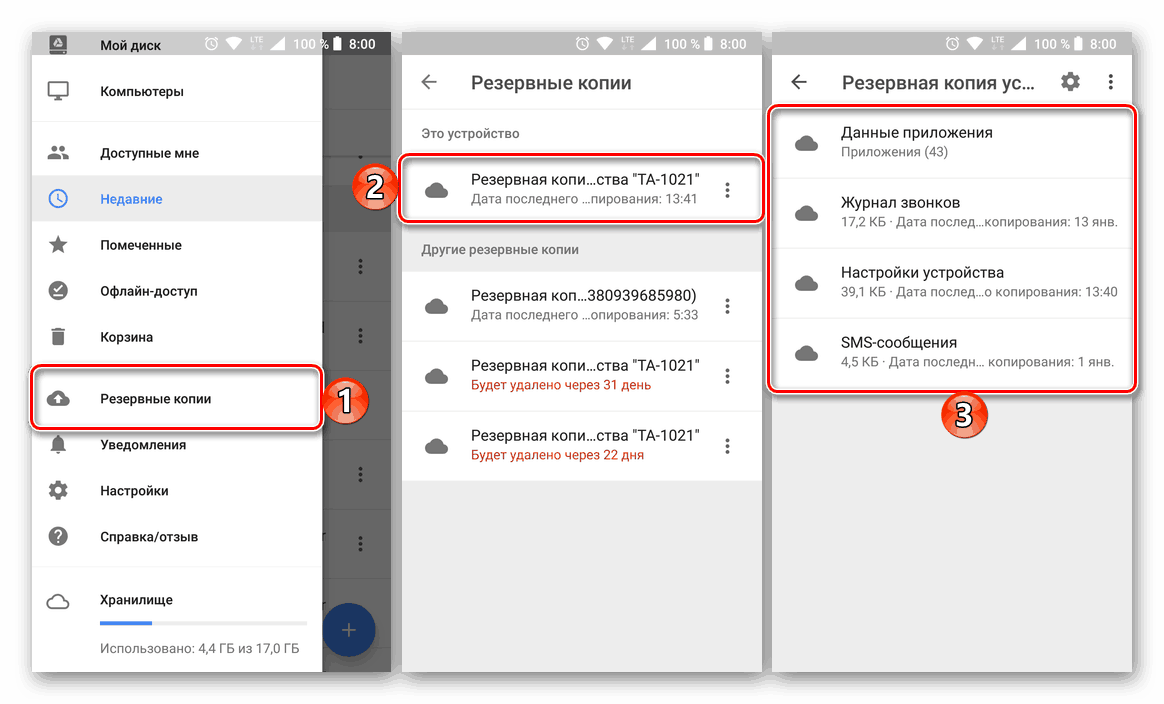This screenshot has height=704, width=1164.
Task: Tap Хранилище storage usage bar
Action: [x=203, y=623]
